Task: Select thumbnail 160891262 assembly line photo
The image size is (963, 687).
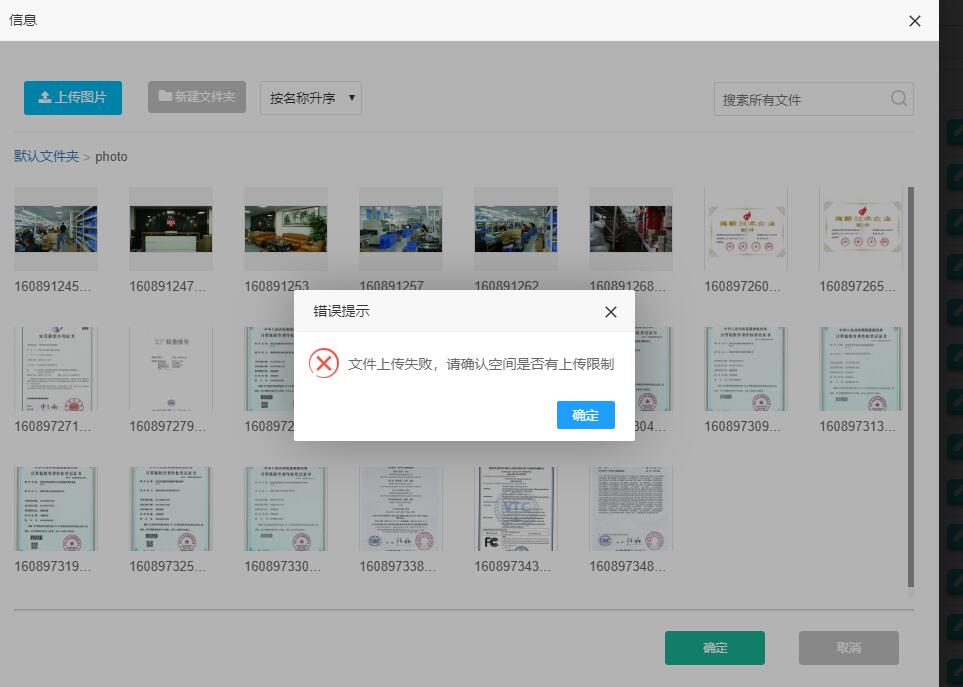Action: point(516,229)
